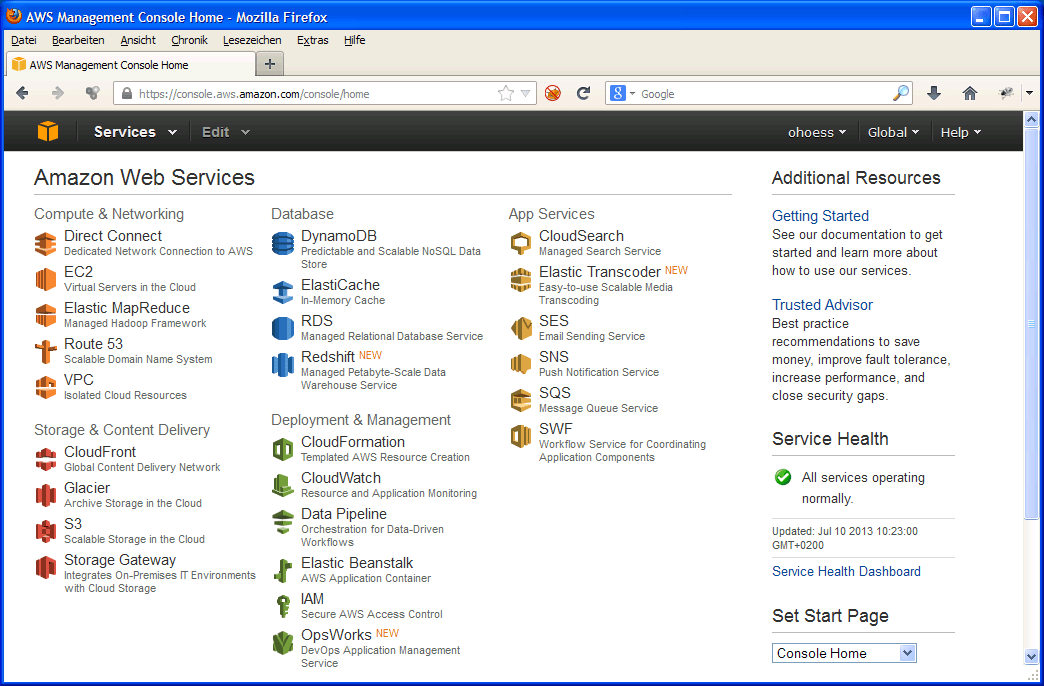Bookmark this page with the star icon
The width and height of the screenshot is (1044, 686).
[x=506, y=93]
